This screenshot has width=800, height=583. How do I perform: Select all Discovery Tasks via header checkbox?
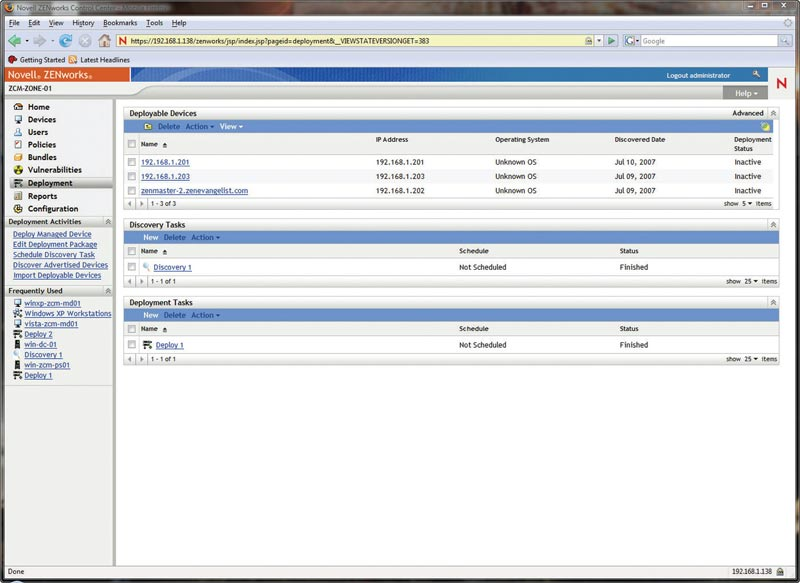(132, 251)
